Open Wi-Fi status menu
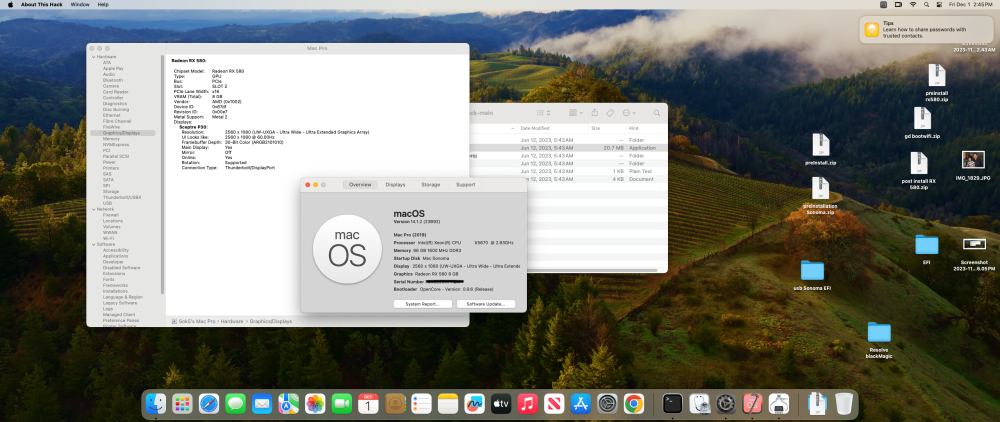 [913, 4]
